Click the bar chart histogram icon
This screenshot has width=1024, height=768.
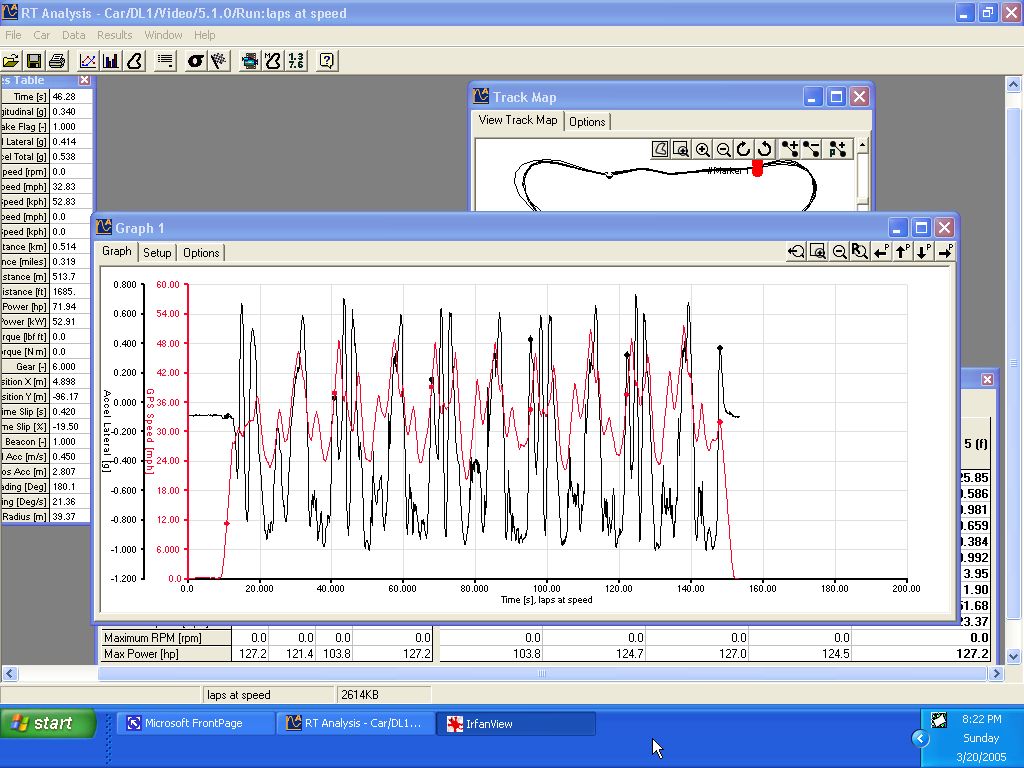[x=111, y=61]
